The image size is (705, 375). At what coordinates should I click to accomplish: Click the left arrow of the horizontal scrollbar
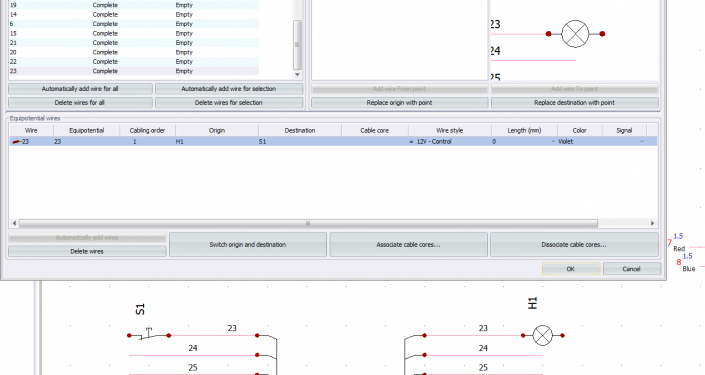tap(14, 223)
